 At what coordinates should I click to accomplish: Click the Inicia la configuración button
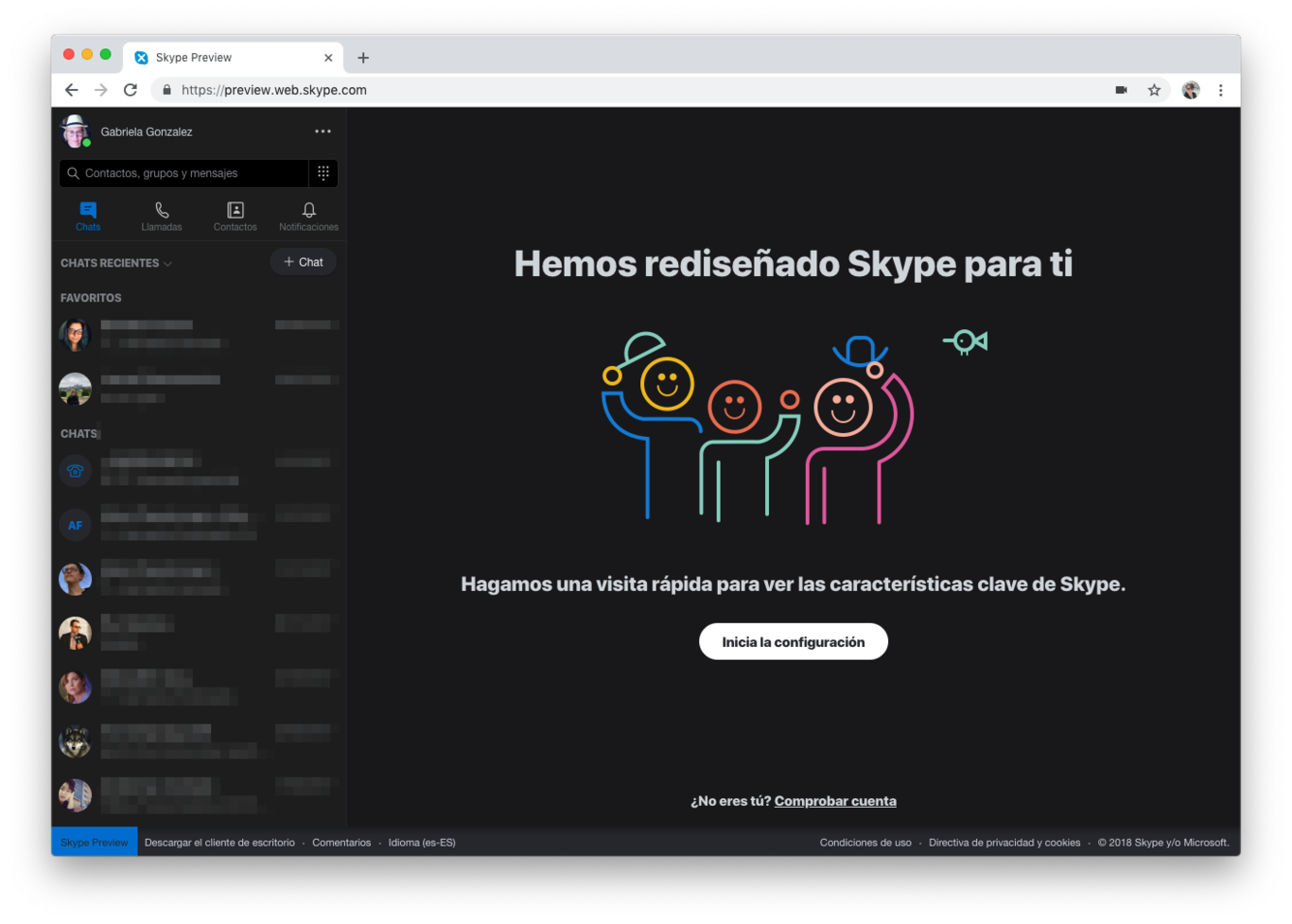[794, 641]
